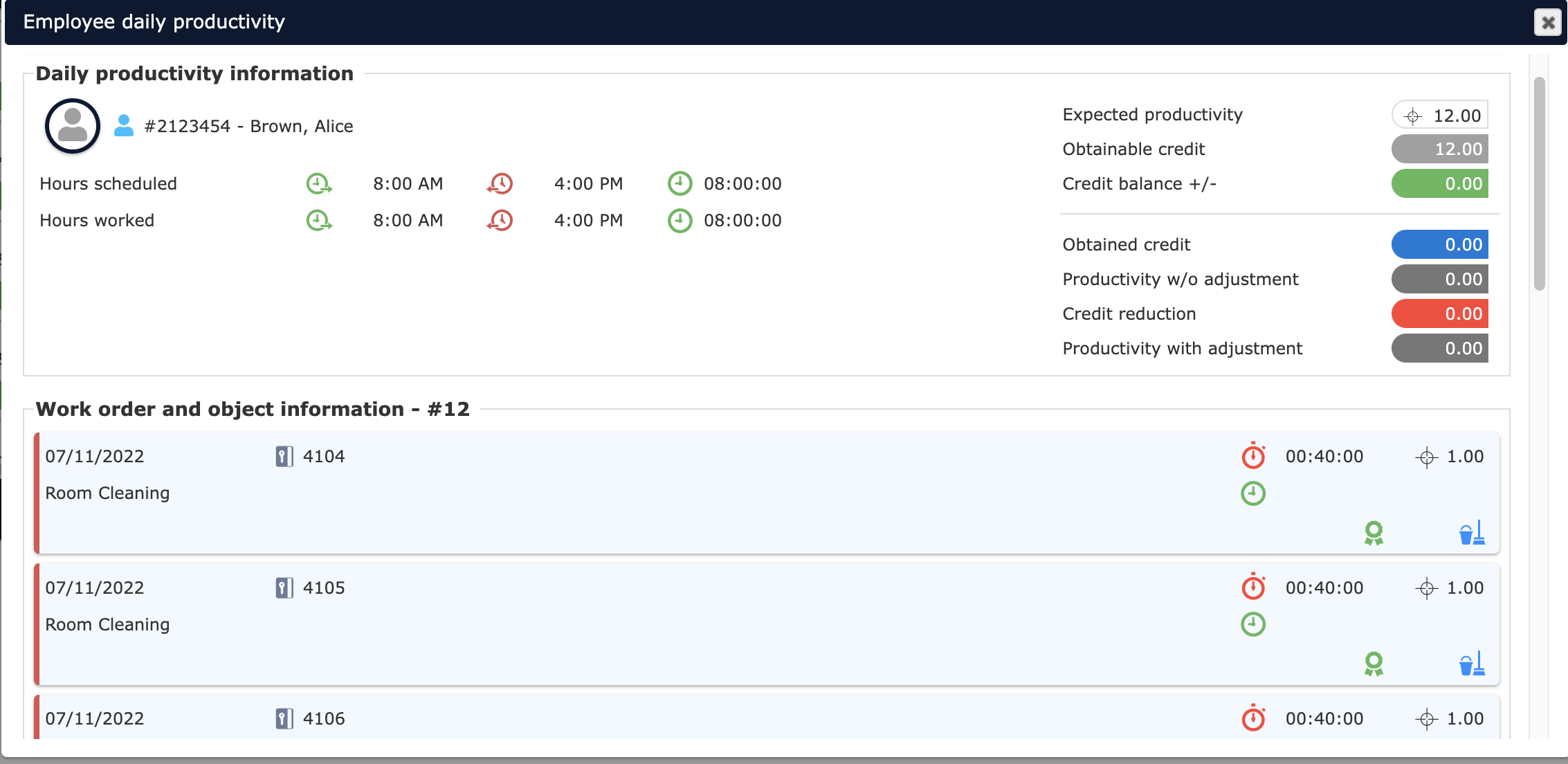Click the Room Cleaning label for room 4104
1568x764 pixels.
(107, 493)
